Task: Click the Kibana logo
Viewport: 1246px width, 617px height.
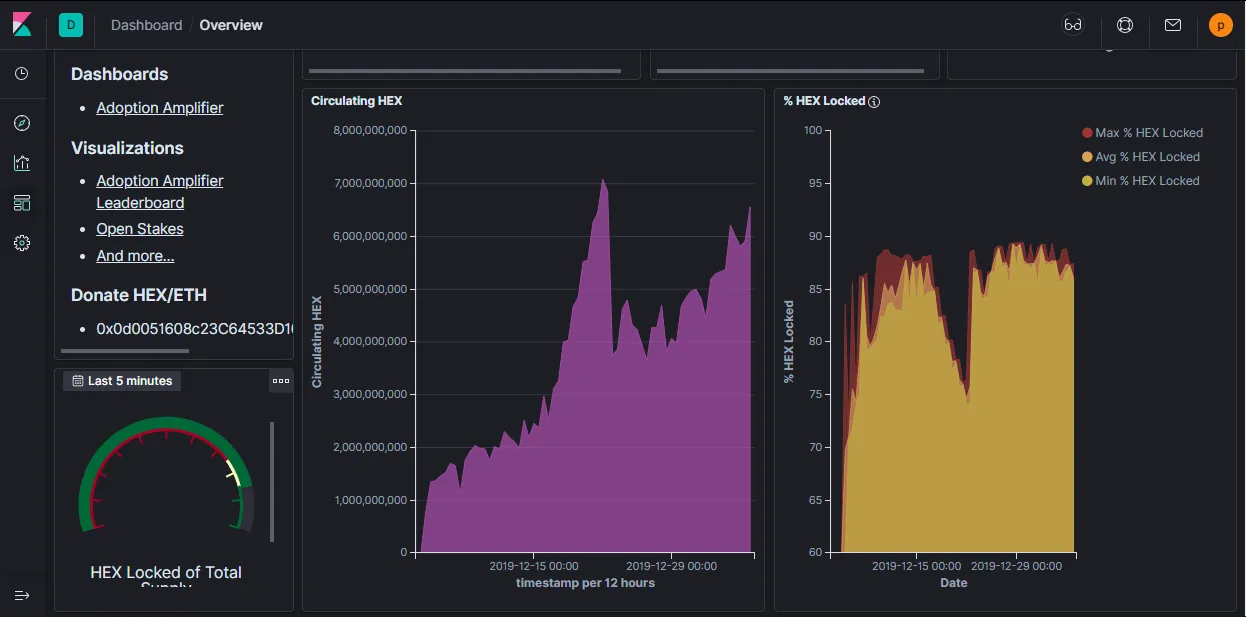Action: (22, 25)
